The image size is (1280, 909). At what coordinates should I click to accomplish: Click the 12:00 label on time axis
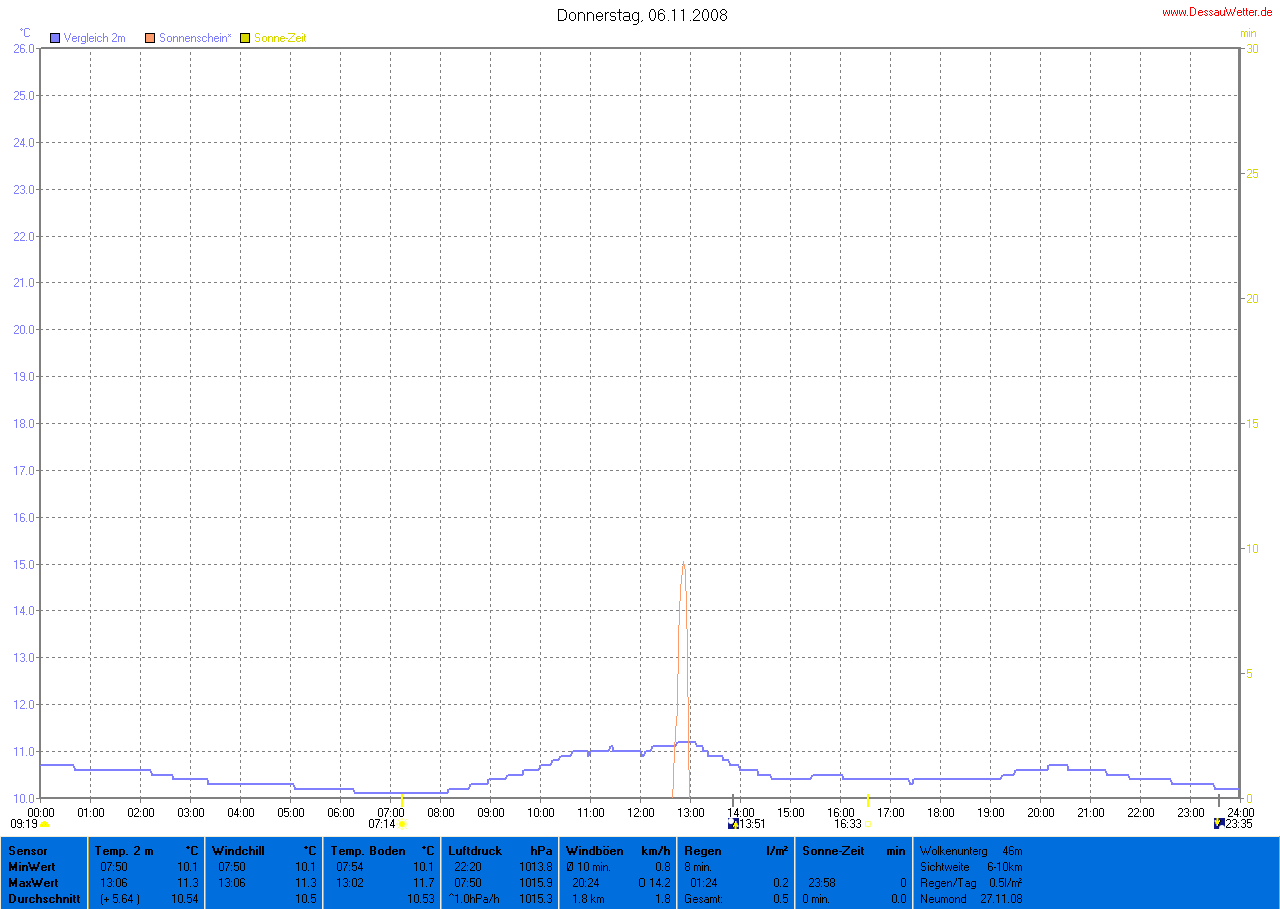tap(640, 811)
